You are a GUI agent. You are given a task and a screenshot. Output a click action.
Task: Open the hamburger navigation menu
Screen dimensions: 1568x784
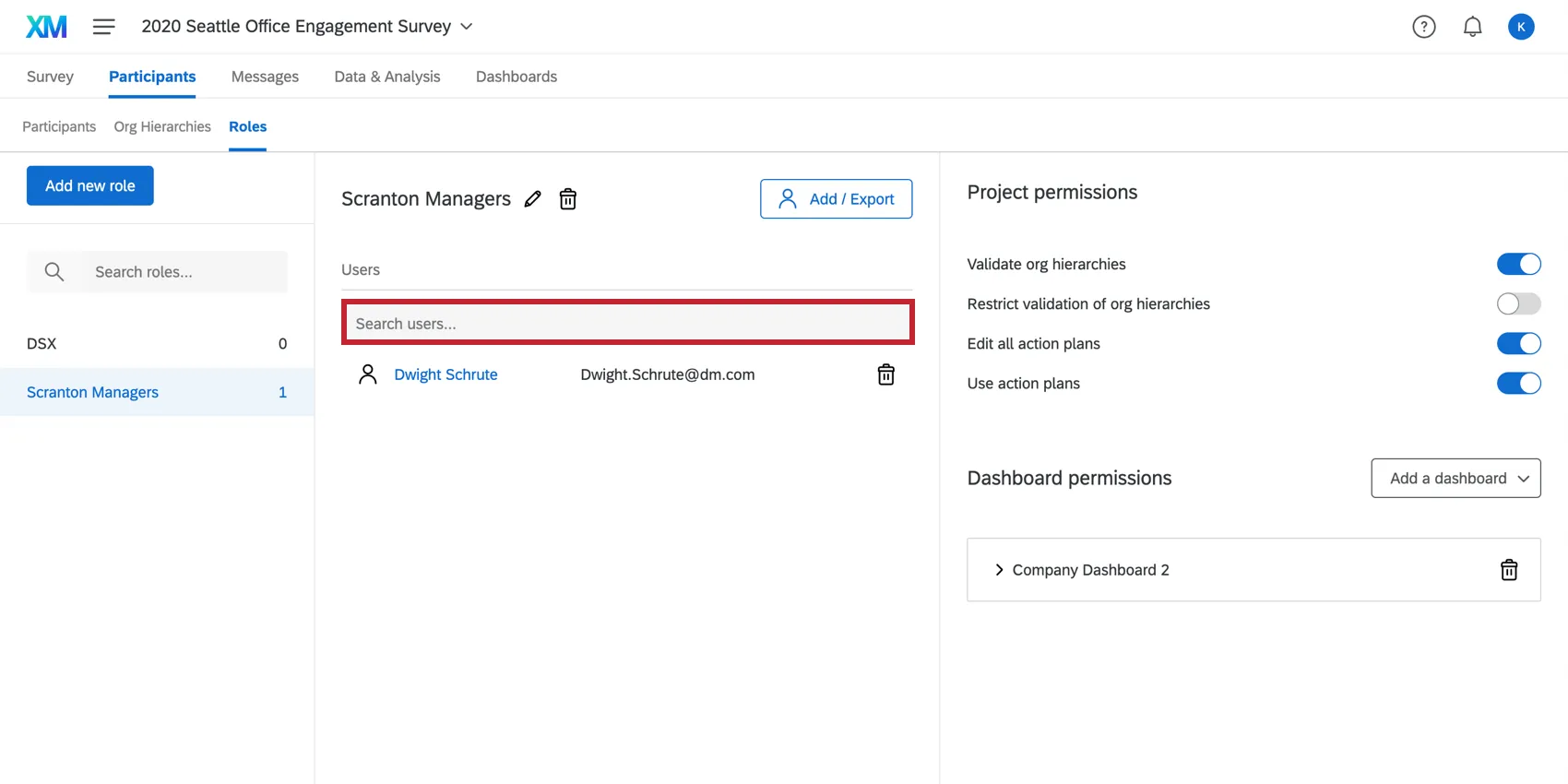click(x=104, y=27)
